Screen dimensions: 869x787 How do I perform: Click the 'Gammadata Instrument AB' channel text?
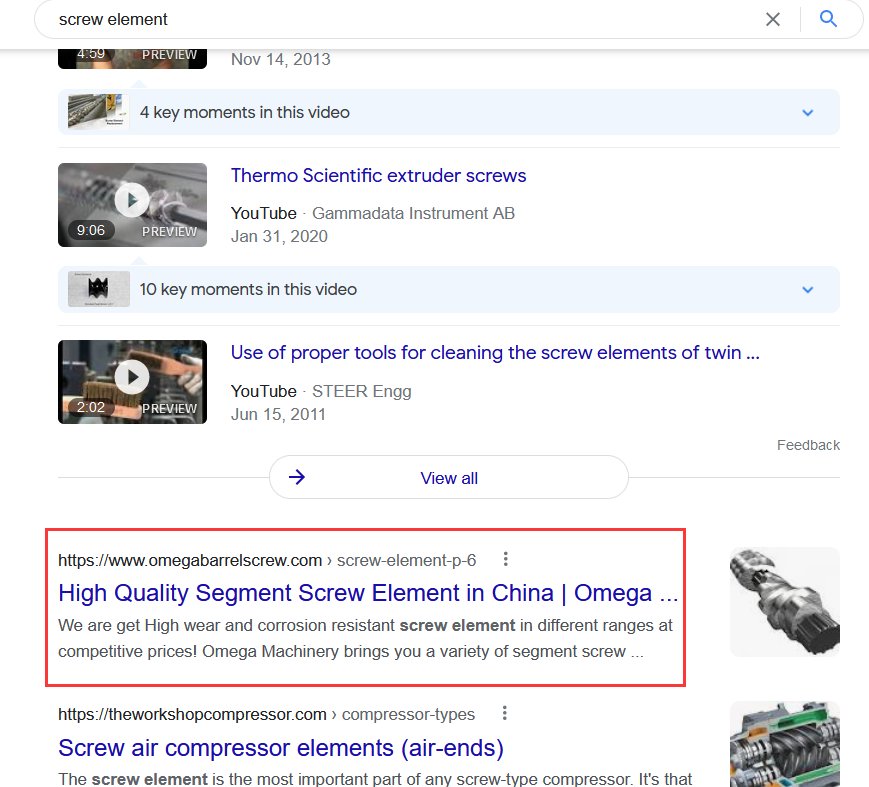(x=413, y=213)
